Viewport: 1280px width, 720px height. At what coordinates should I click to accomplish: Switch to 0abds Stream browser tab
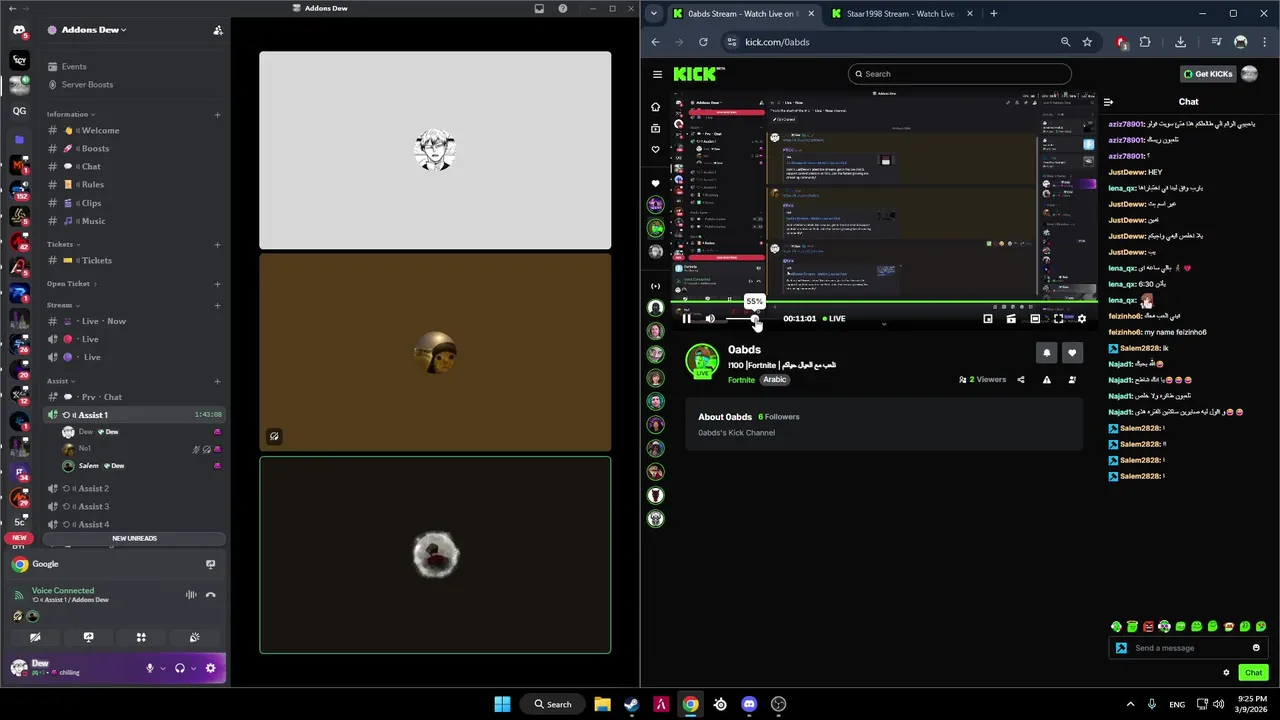743,14
